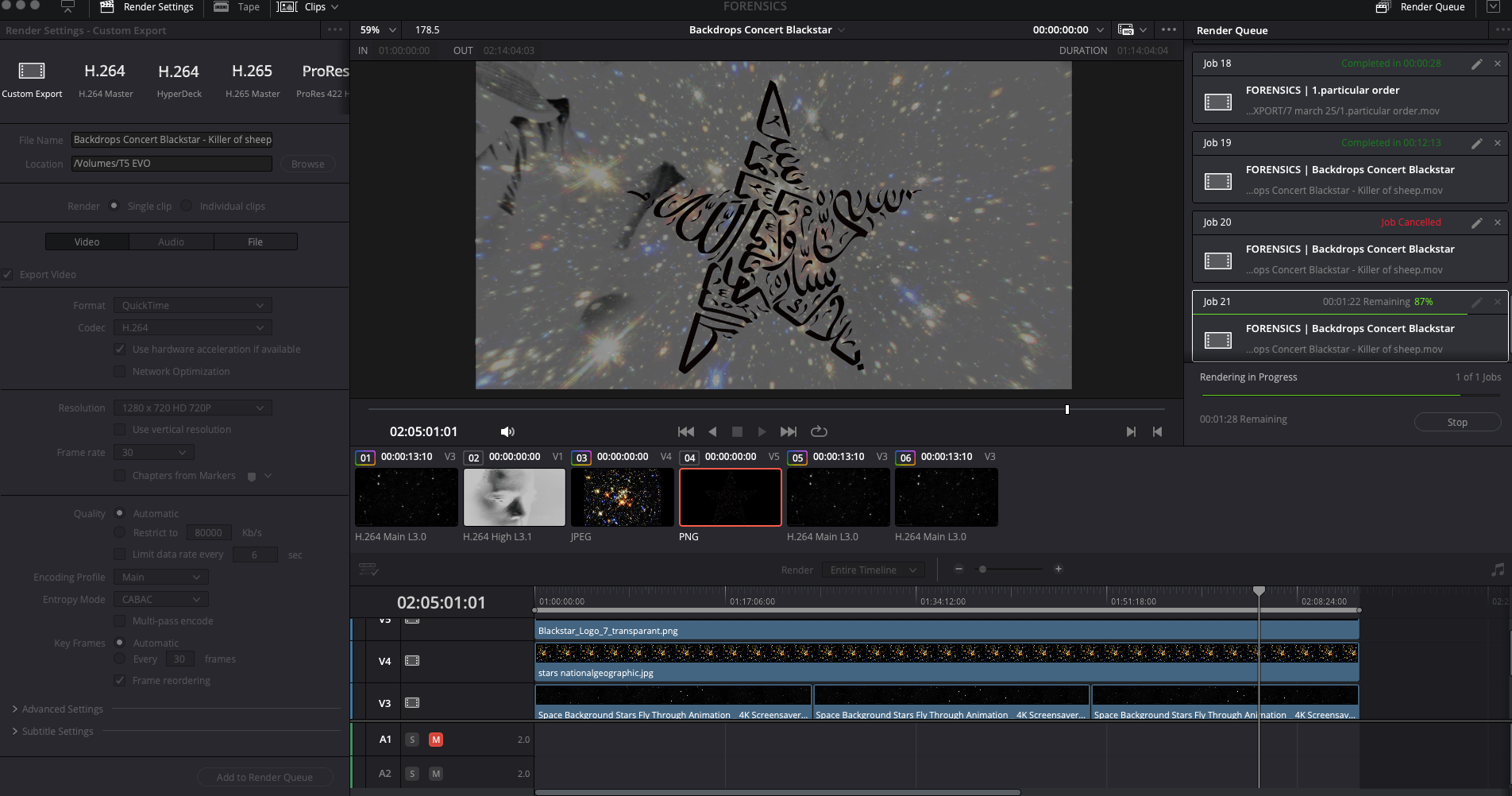Switch to the Video tab
This screenshot has width=1512, height=796.
[x=87, y=242]
